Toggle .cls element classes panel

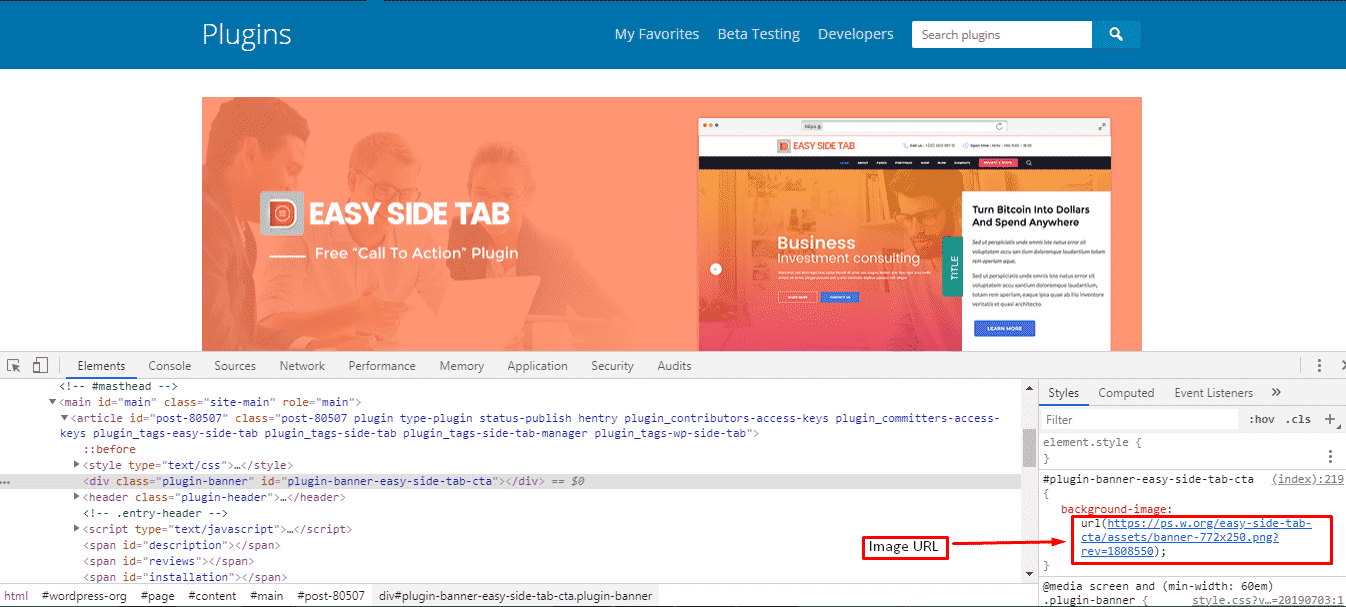(1299, 420)
